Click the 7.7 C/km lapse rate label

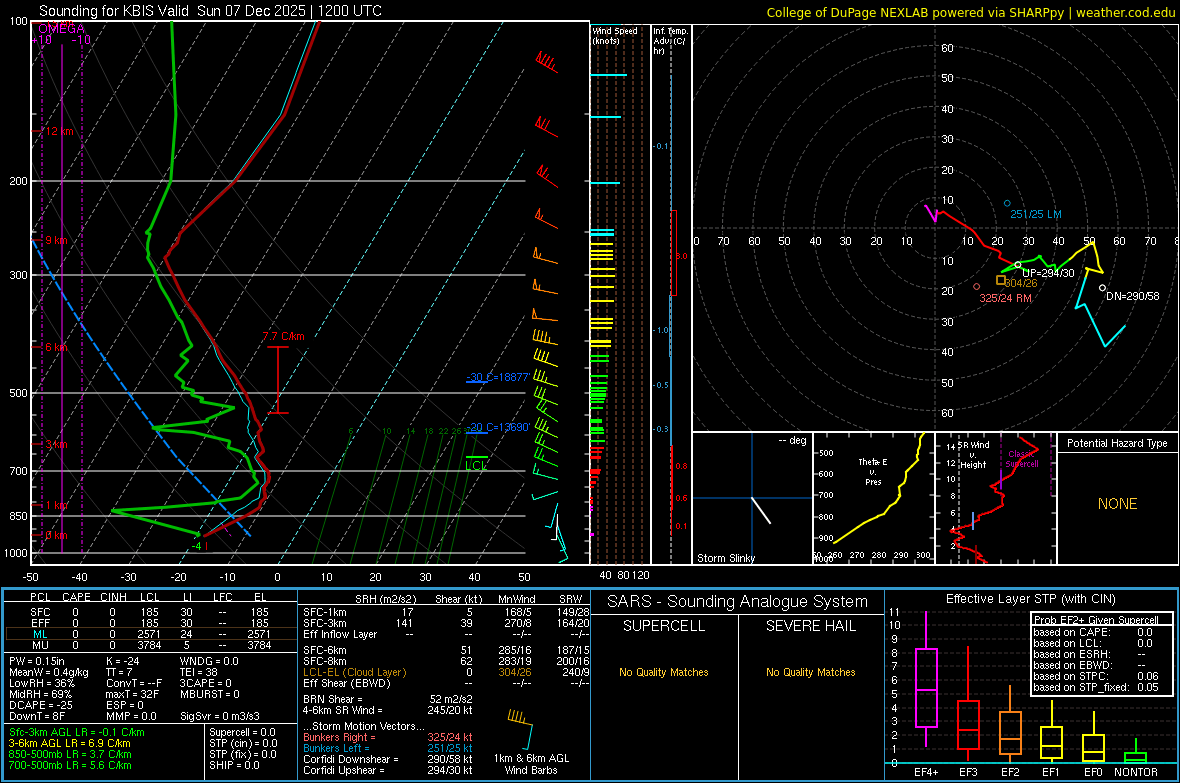point(283,337)
